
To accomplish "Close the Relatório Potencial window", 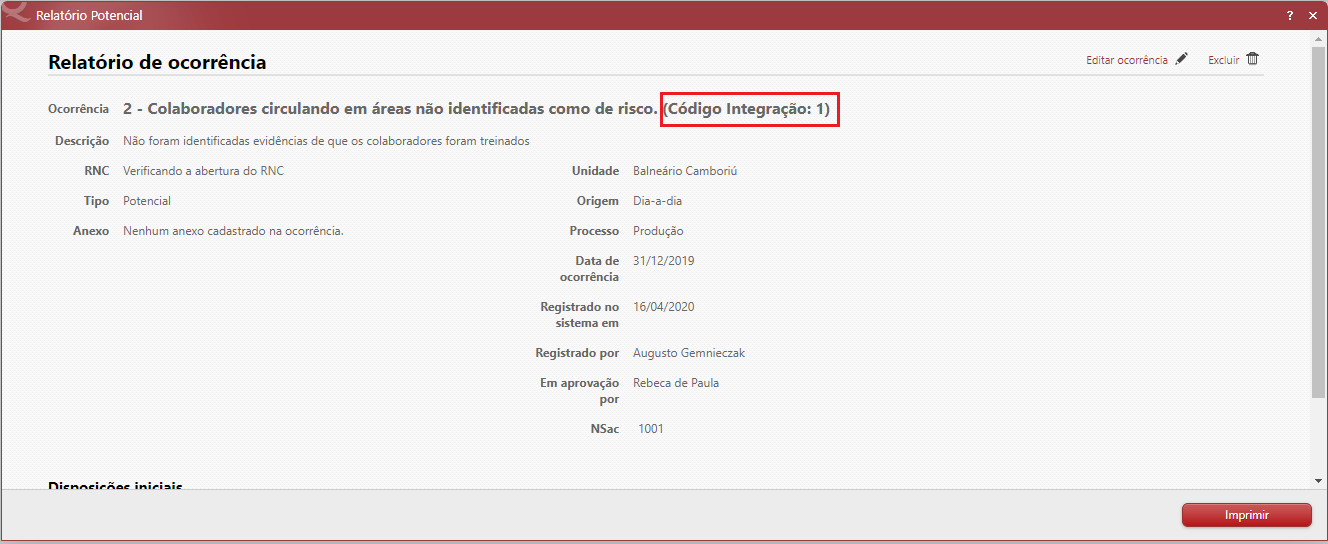I will pyautogui.click(x=1313, y=15).
